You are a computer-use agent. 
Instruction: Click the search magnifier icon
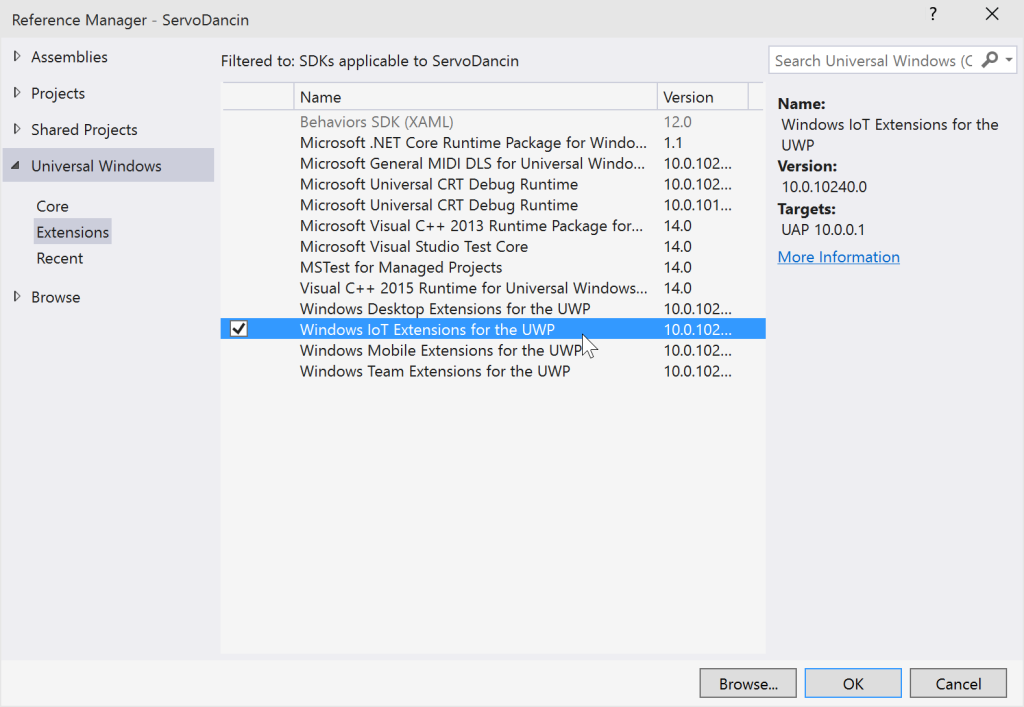click(x=990, y=60)
